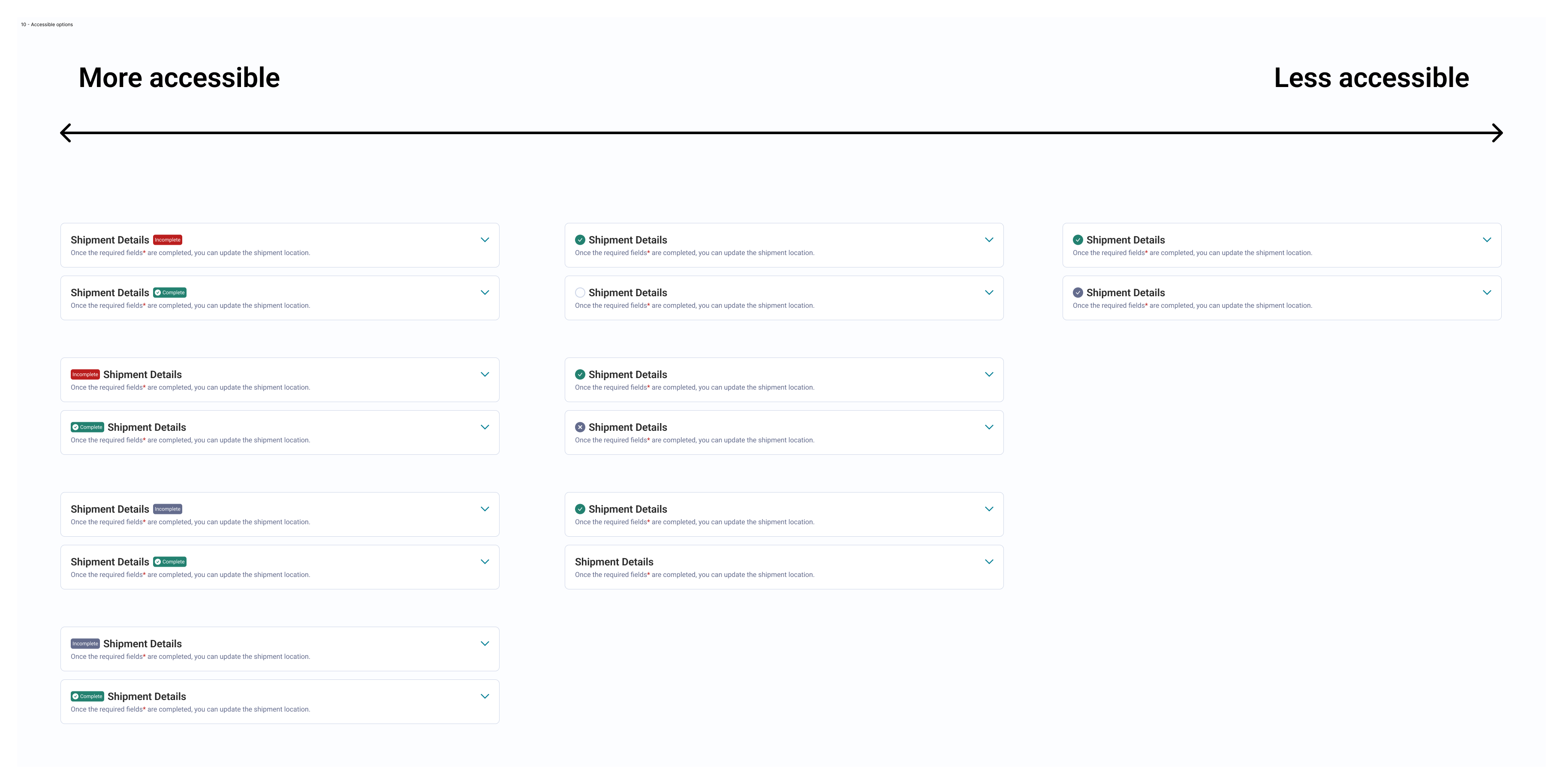Viewport: 1563px width, 784px height.
Task: Click the description text in the icon-less card
Action: (x=695, y=575)
